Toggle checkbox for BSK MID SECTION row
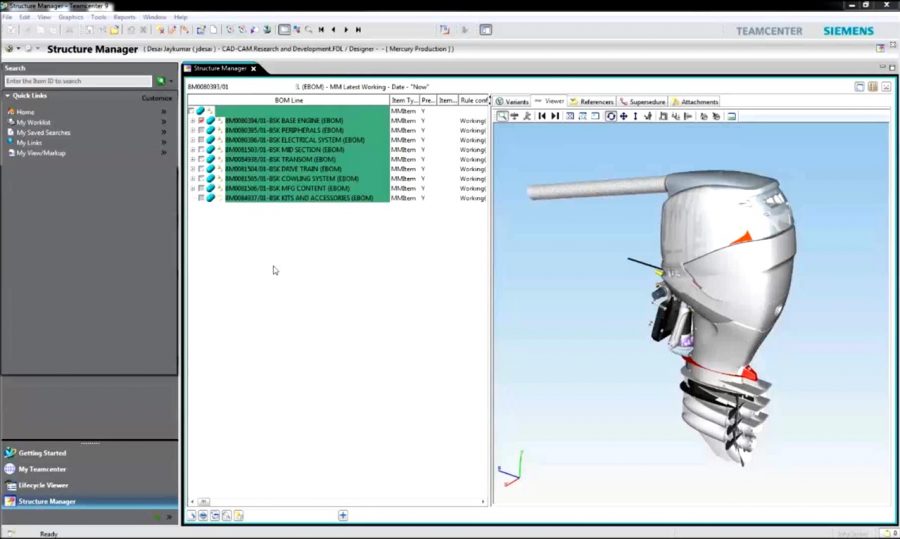The width and height of the screenshot is (900, 539). coord(201,149)
